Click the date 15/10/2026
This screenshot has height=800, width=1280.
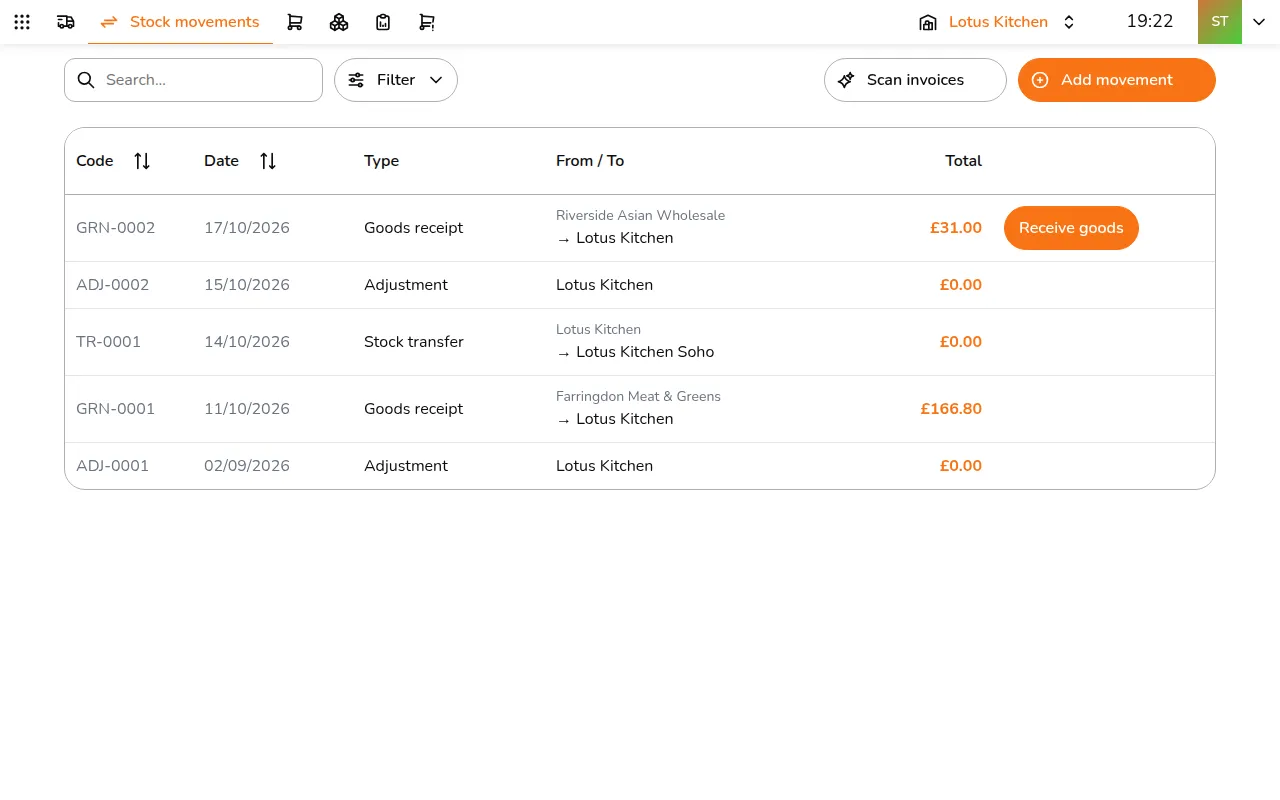click(247, 285)
